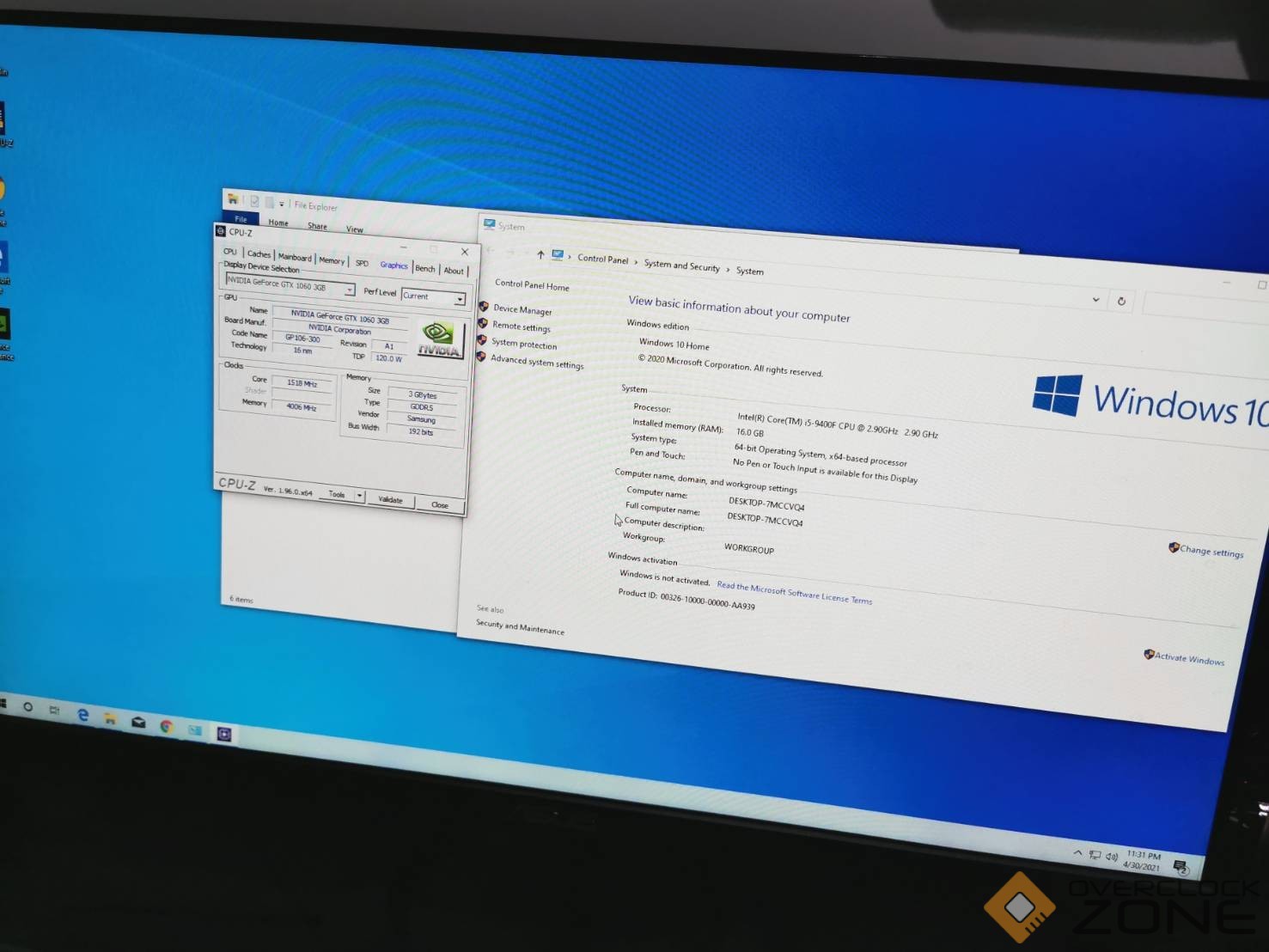The height and width of the screenshot is (952, 1269).
Task: Click Read the Microsoft Software License Terms
Action: click(x=794, y=593)
